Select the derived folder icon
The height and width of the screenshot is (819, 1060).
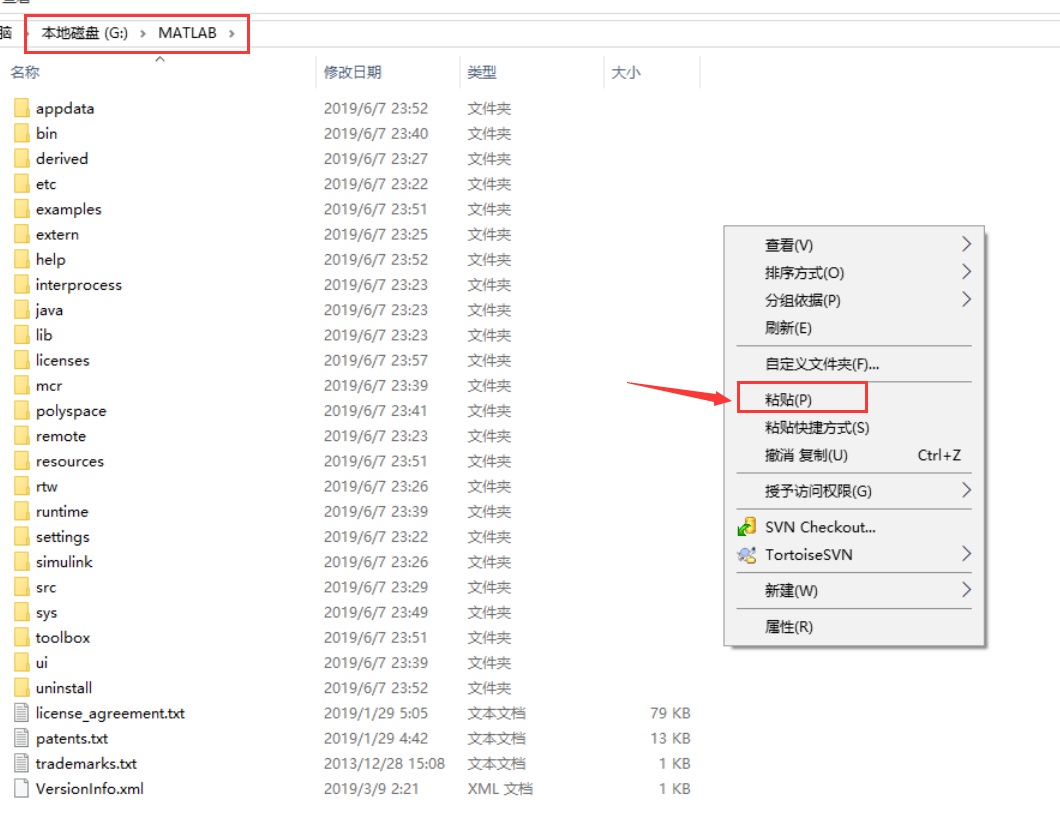coord(22,158)
